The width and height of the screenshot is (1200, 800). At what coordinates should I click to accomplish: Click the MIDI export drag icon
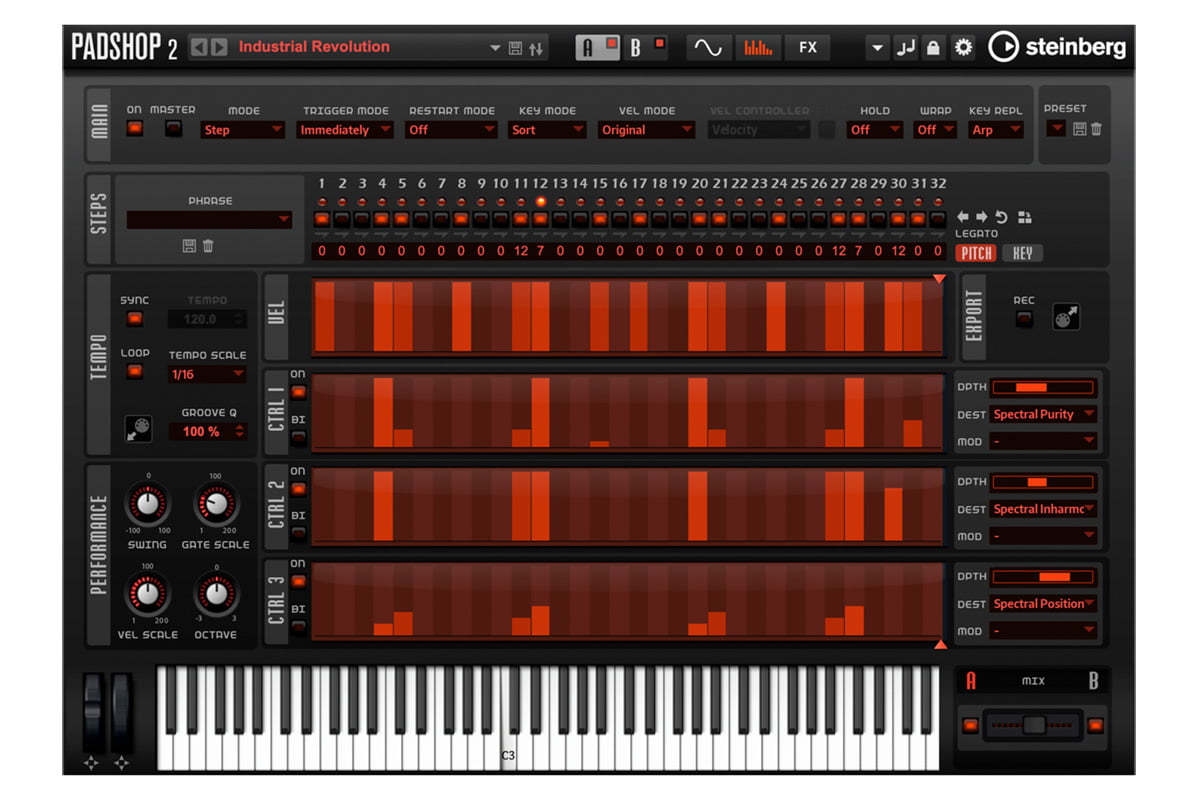pyautogui.click(x=1066, y=318)
